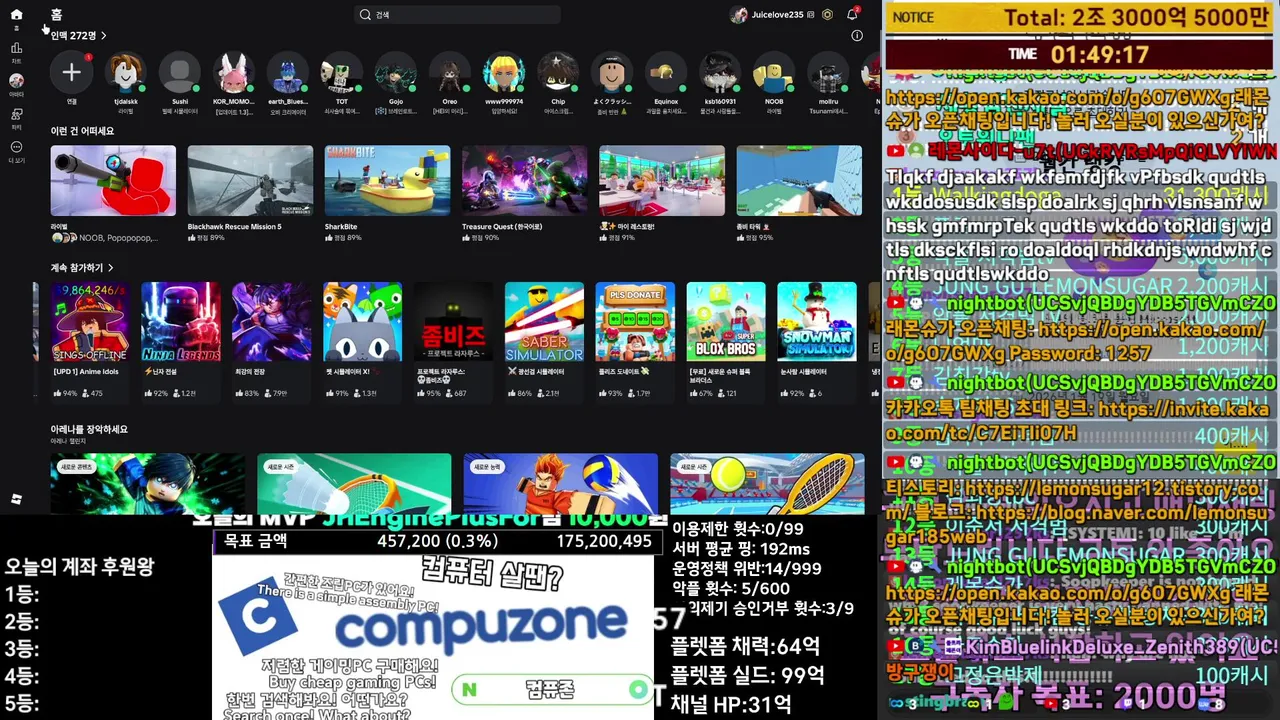
Task: Open the notifications bell icon
Action: [x=852, y=15]
